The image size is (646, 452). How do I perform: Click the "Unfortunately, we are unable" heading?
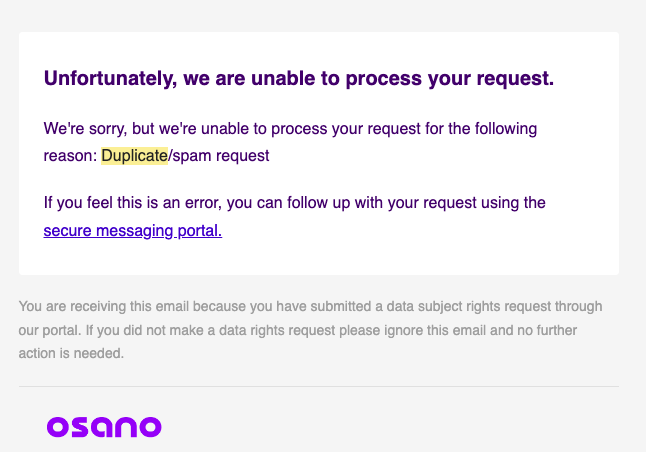[x=298, y=78]
